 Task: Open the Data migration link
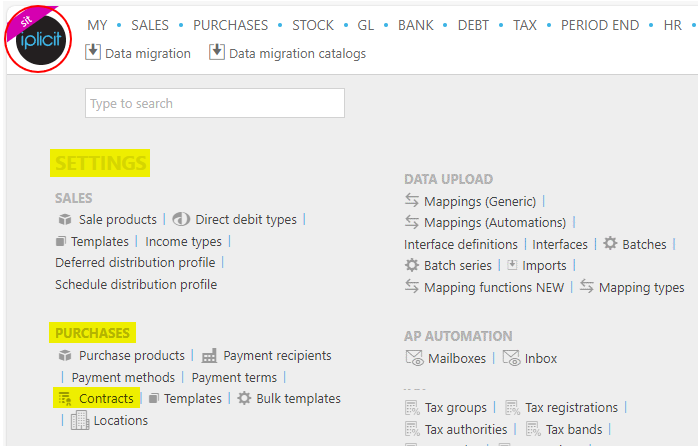[x=148, y=53]
